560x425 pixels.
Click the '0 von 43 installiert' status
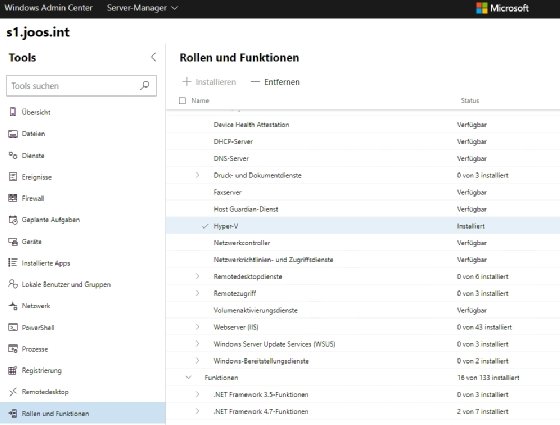(x=484, y=327)
